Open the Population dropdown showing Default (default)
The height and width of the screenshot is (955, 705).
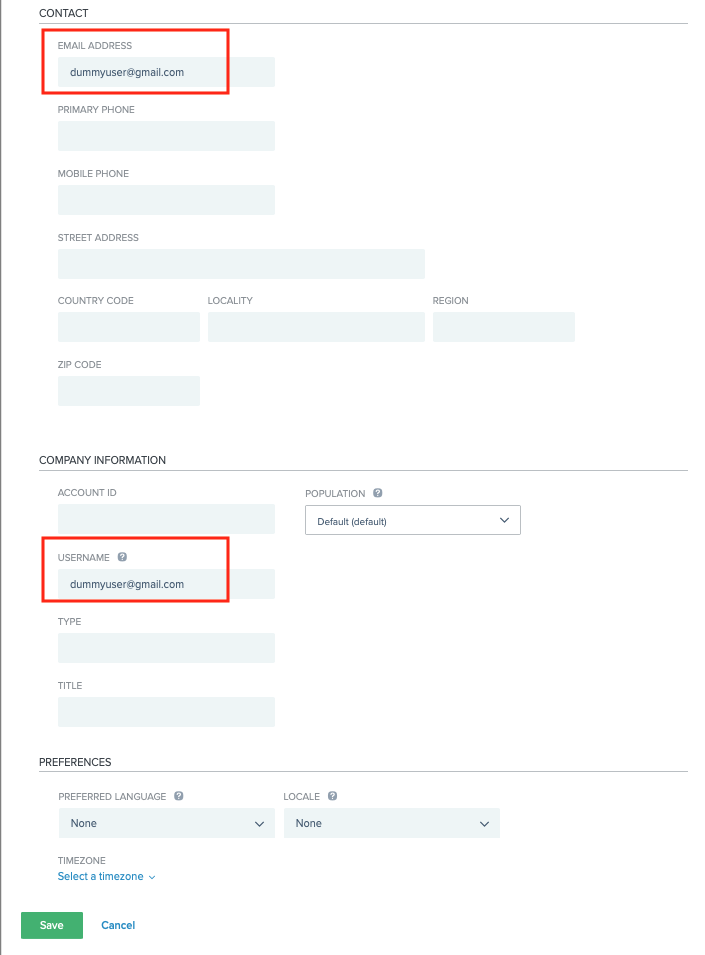pos(412,520)
